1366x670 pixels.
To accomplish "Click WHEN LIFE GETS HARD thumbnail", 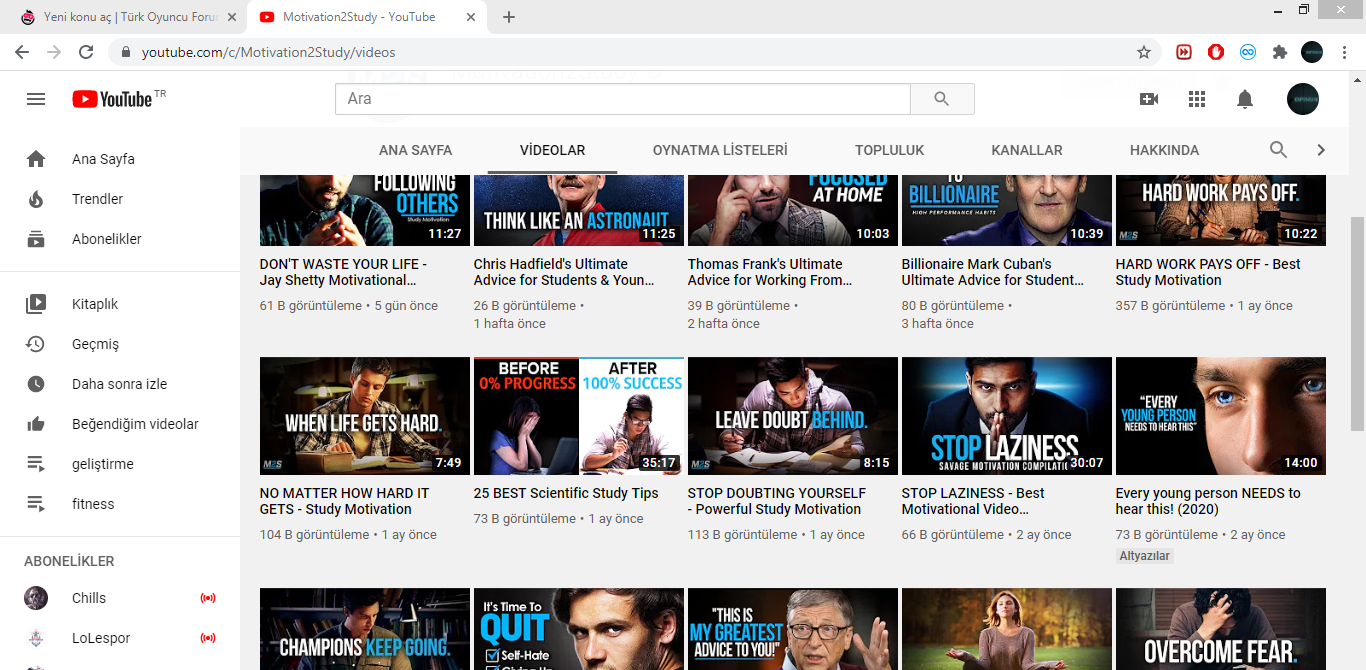I will point(365,416).
